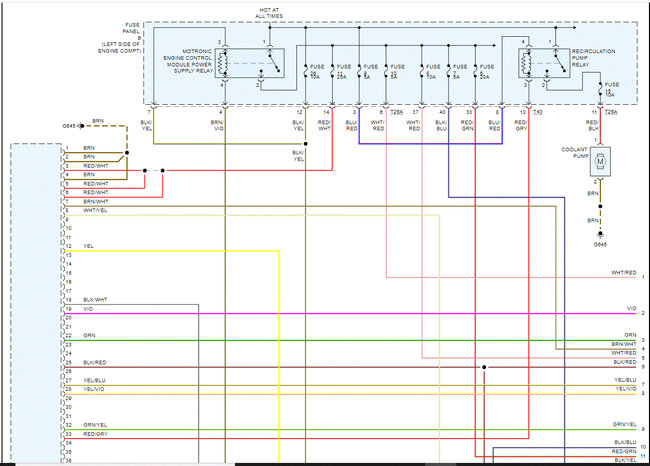Click the RED/WHT wire label at terminal 14

click(324, 125)
